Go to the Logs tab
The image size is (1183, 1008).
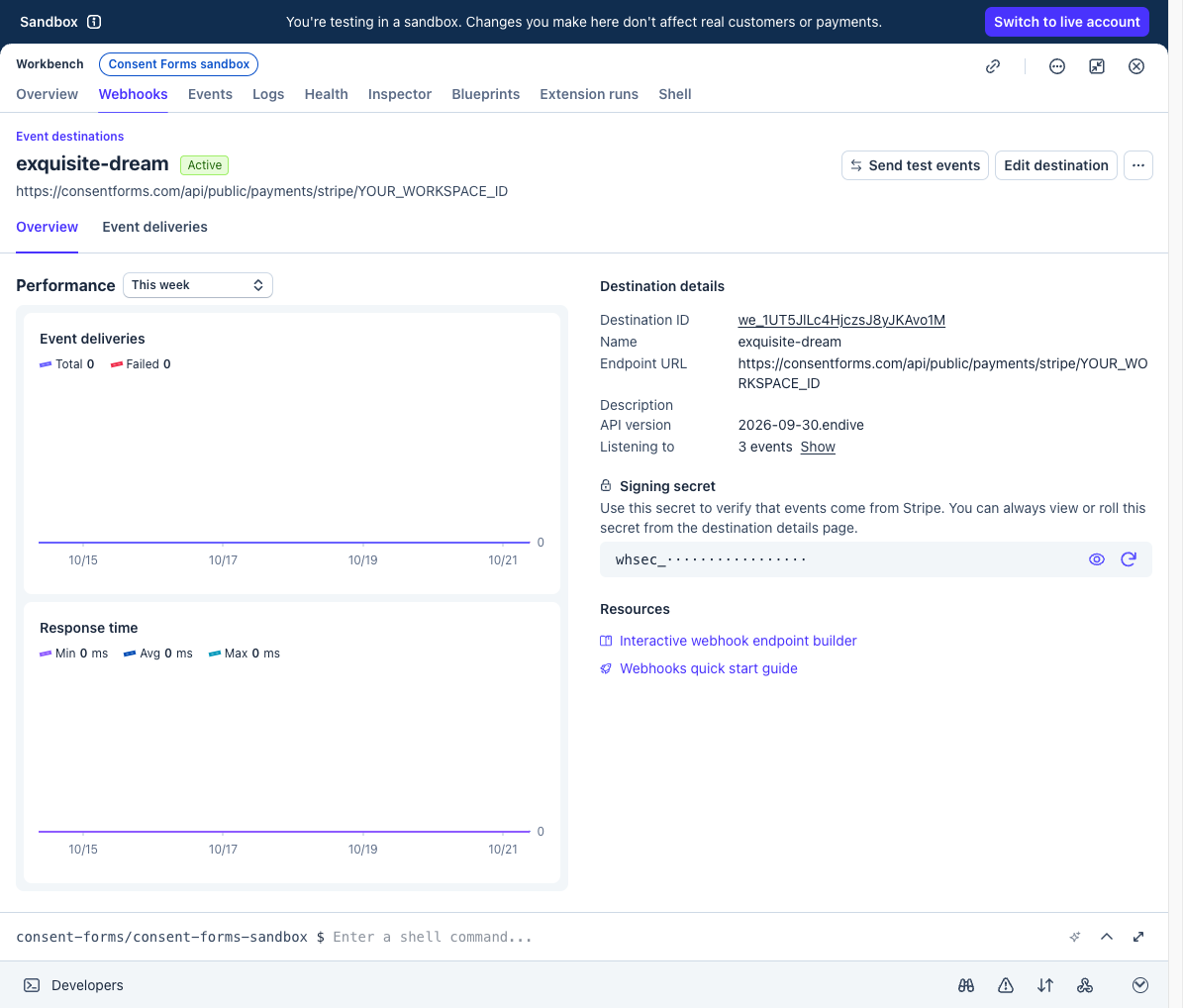[x=268, y=94]
